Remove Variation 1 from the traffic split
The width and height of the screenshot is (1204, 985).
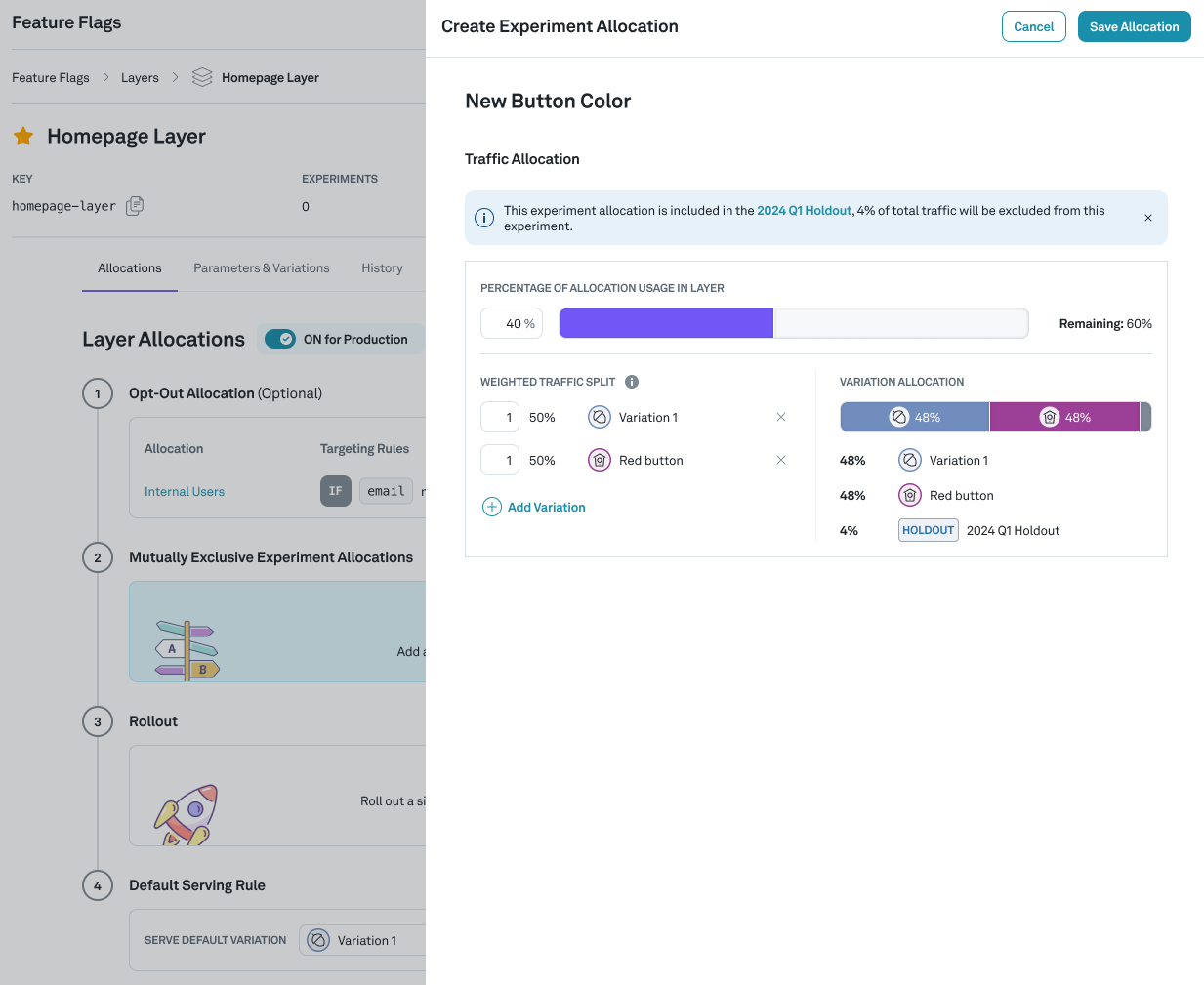pyautogui.click(x=780, y=417)
